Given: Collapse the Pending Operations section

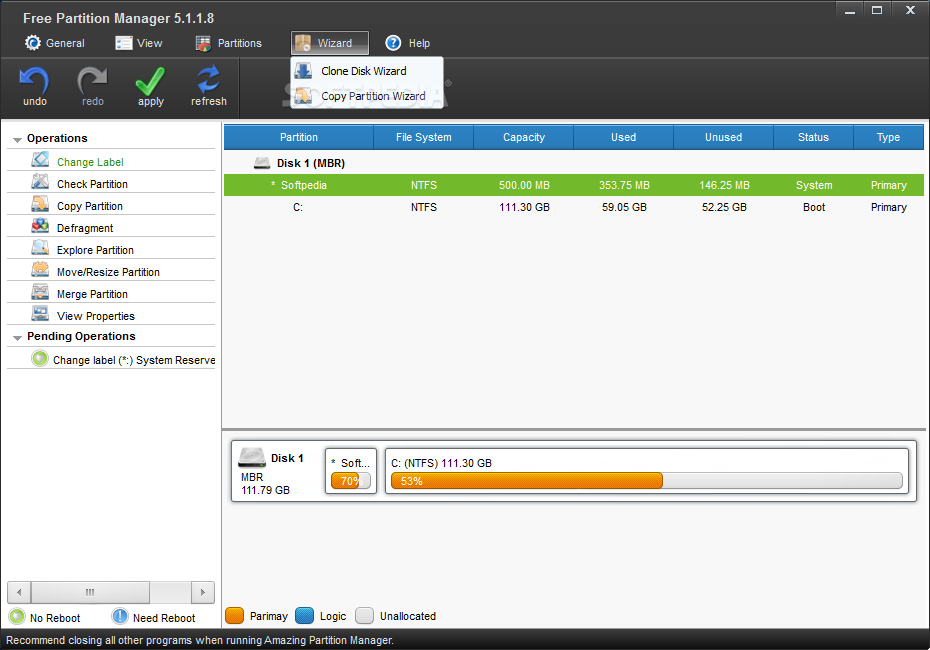Looking at the screenshot, I should point(17,338).
